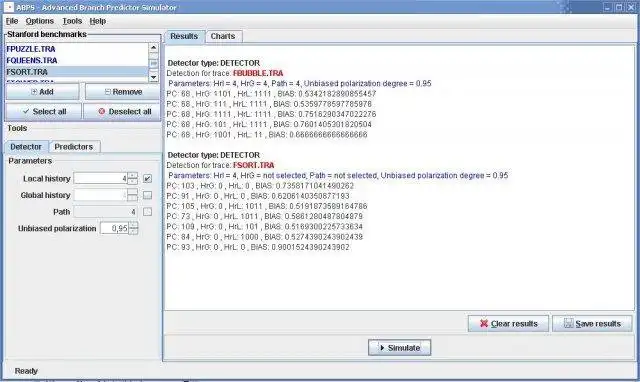Select FPUZZLE.TRA benchmark
This screenshot has width=640, height=382.
point(77,49)
